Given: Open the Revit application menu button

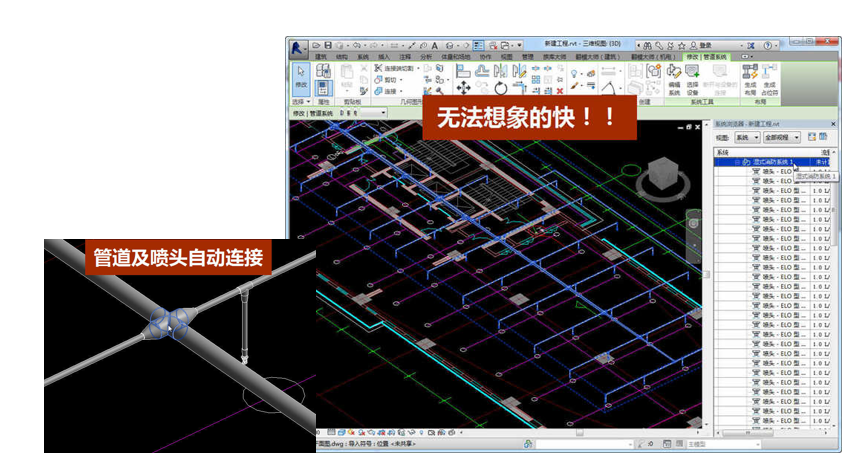Looking at the screenshot, I should click(298, 49).
